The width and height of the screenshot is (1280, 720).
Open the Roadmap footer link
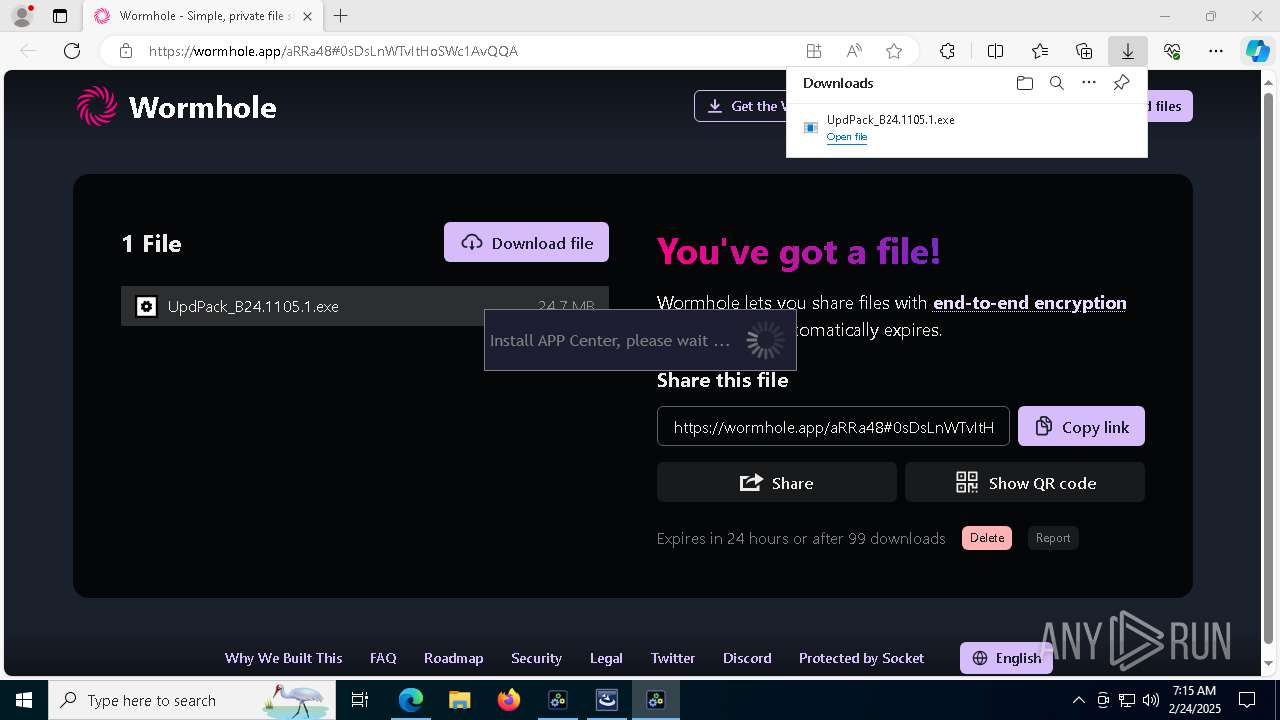[x=453, y=658]
